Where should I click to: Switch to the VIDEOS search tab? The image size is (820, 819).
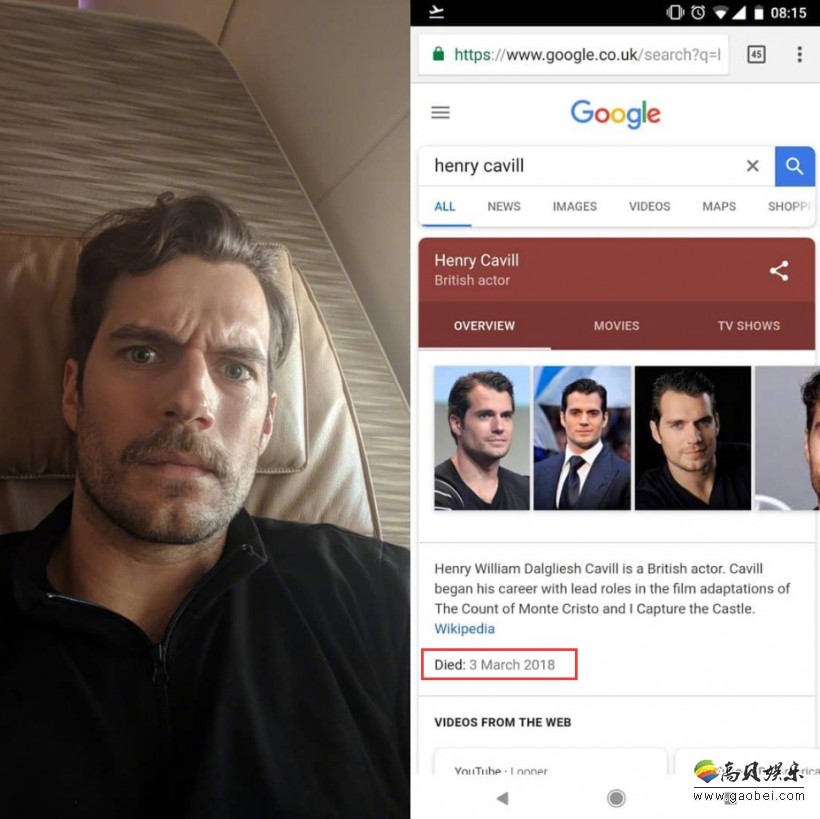tap(649, 207)
